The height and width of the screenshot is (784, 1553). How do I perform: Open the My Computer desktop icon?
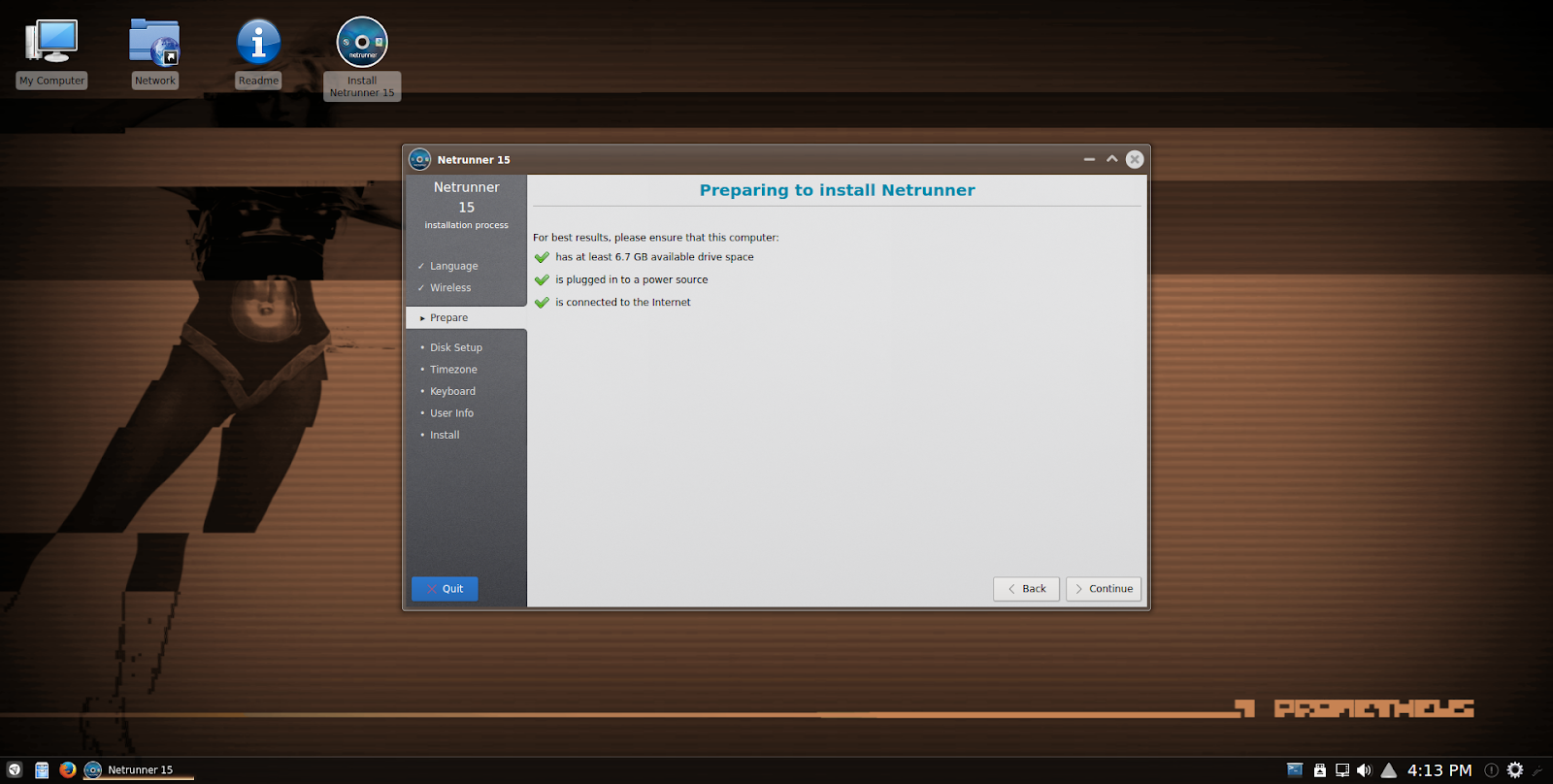52,54
